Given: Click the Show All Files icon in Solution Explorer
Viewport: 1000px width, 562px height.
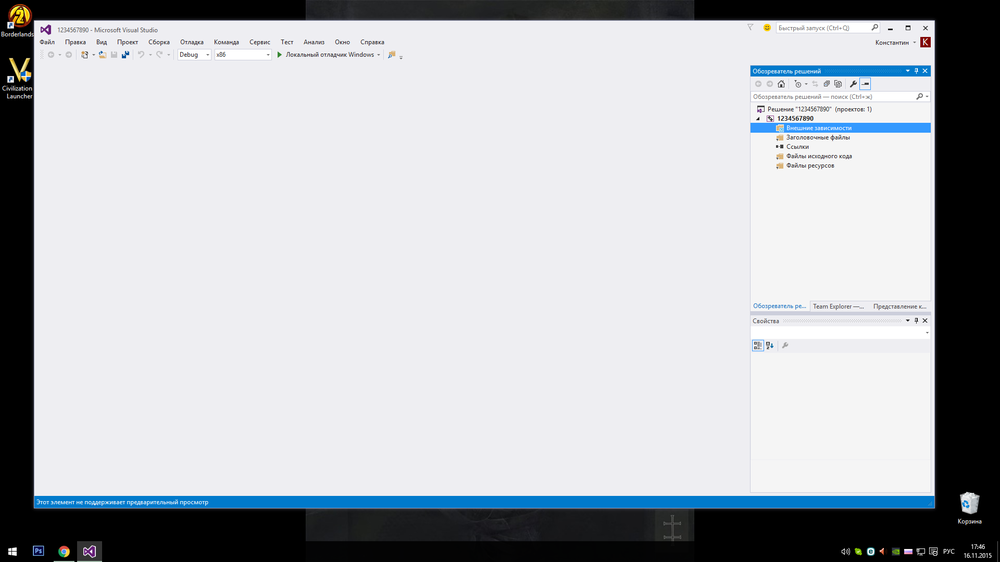Looking at the screenshot, I should (x=838, y=84).
